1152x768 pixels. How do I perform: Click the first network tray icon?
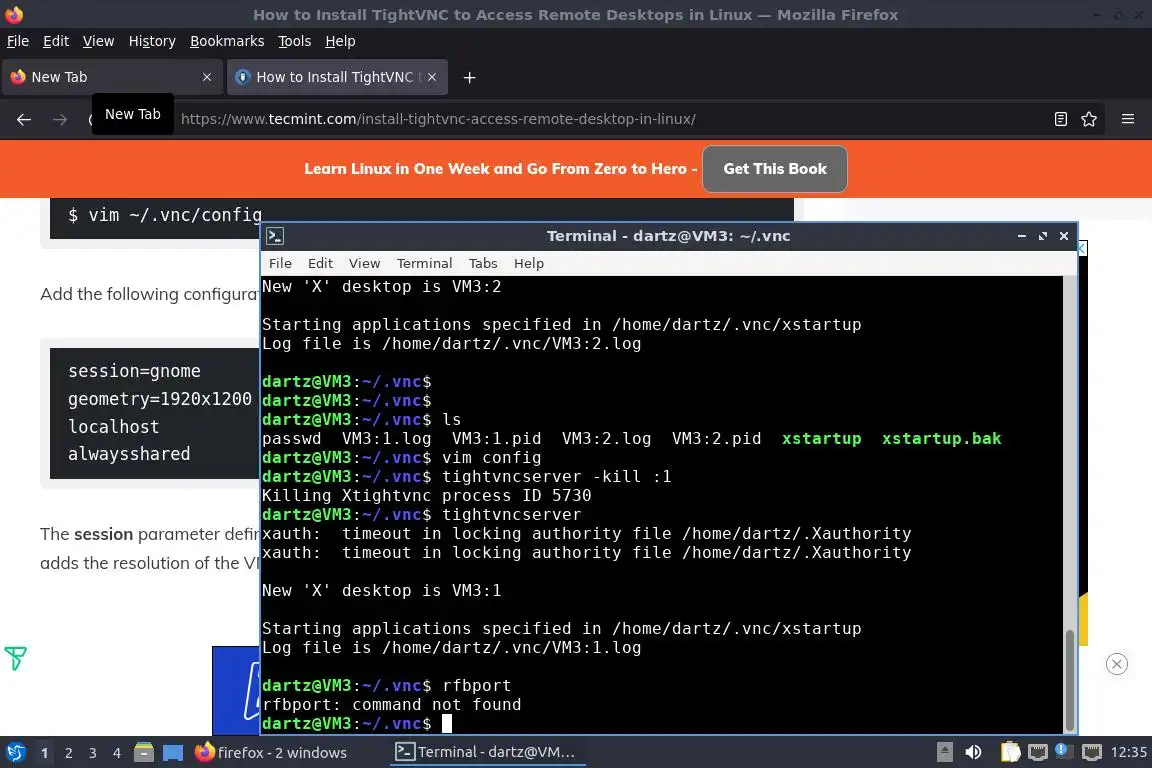pos(1037,753)
